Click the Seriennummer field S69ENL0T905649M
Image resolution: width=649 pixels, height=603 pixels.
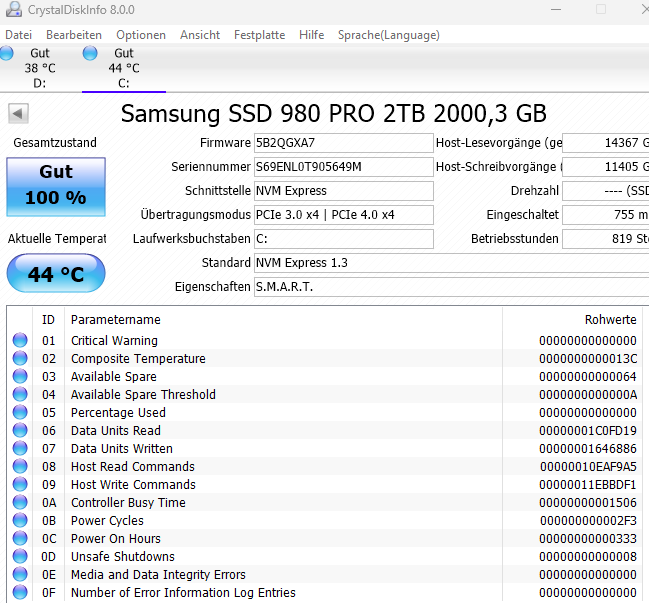pyautogui.click(x=344, y=167)
